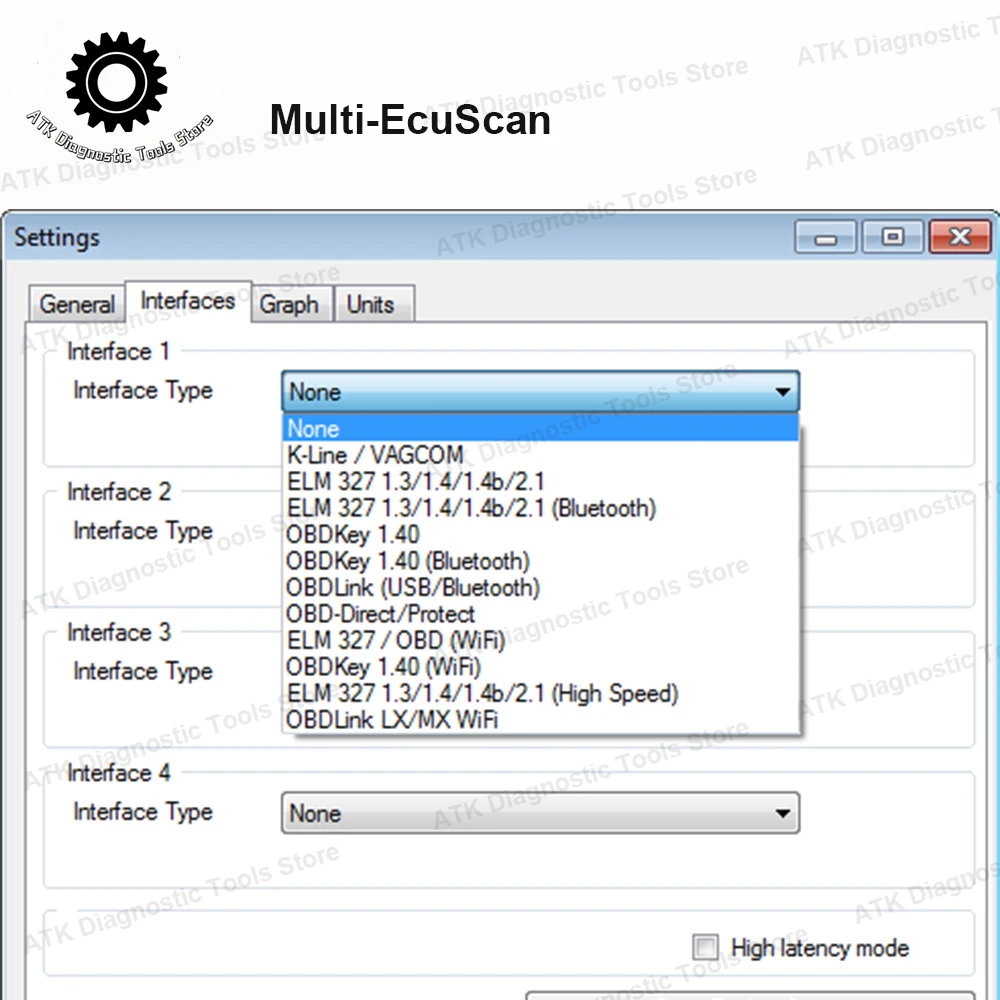Minimize the Settings window
This screenshot has height=1000, width=1000.
(x=825, y=237)
